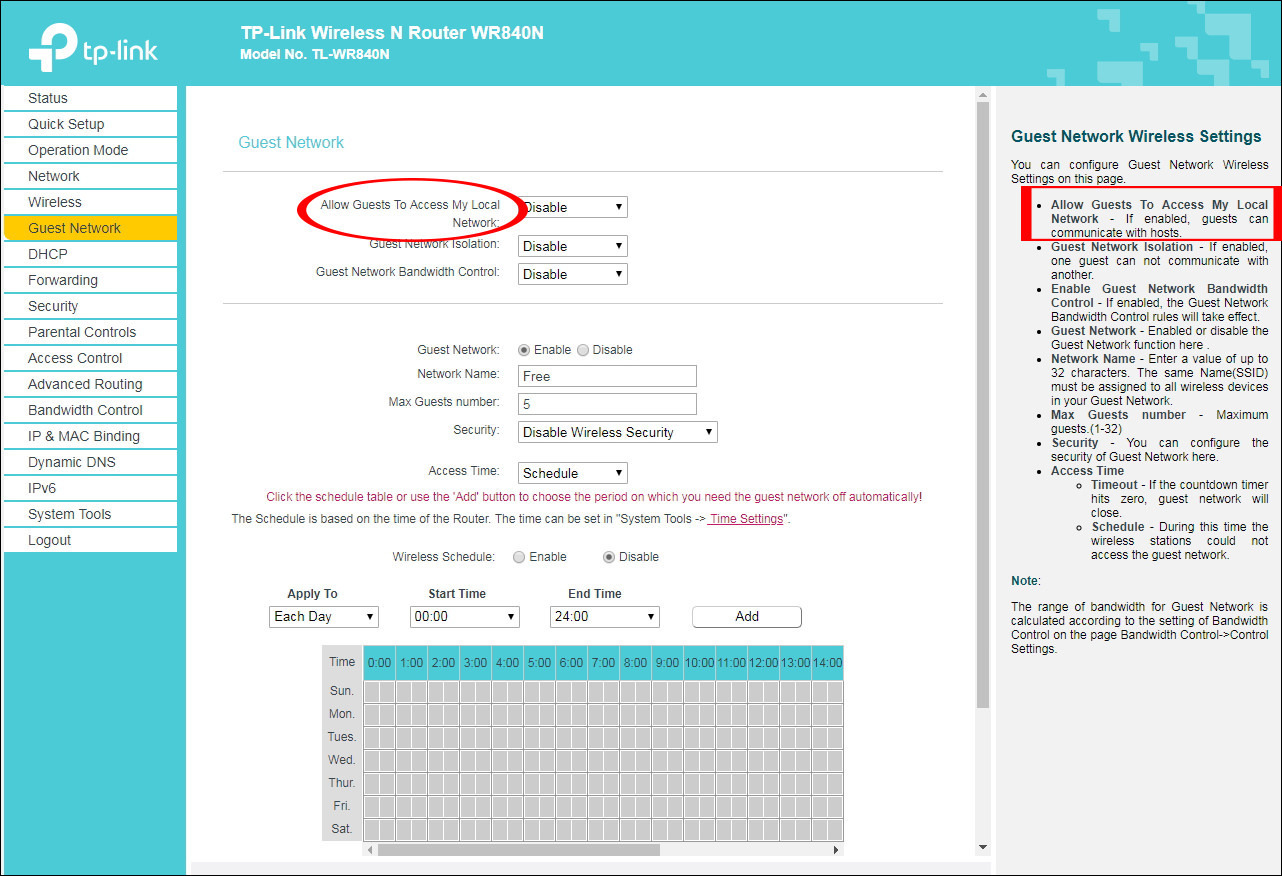Open the DHCP menu
The image size is (1282, 876).
[90, 254]
